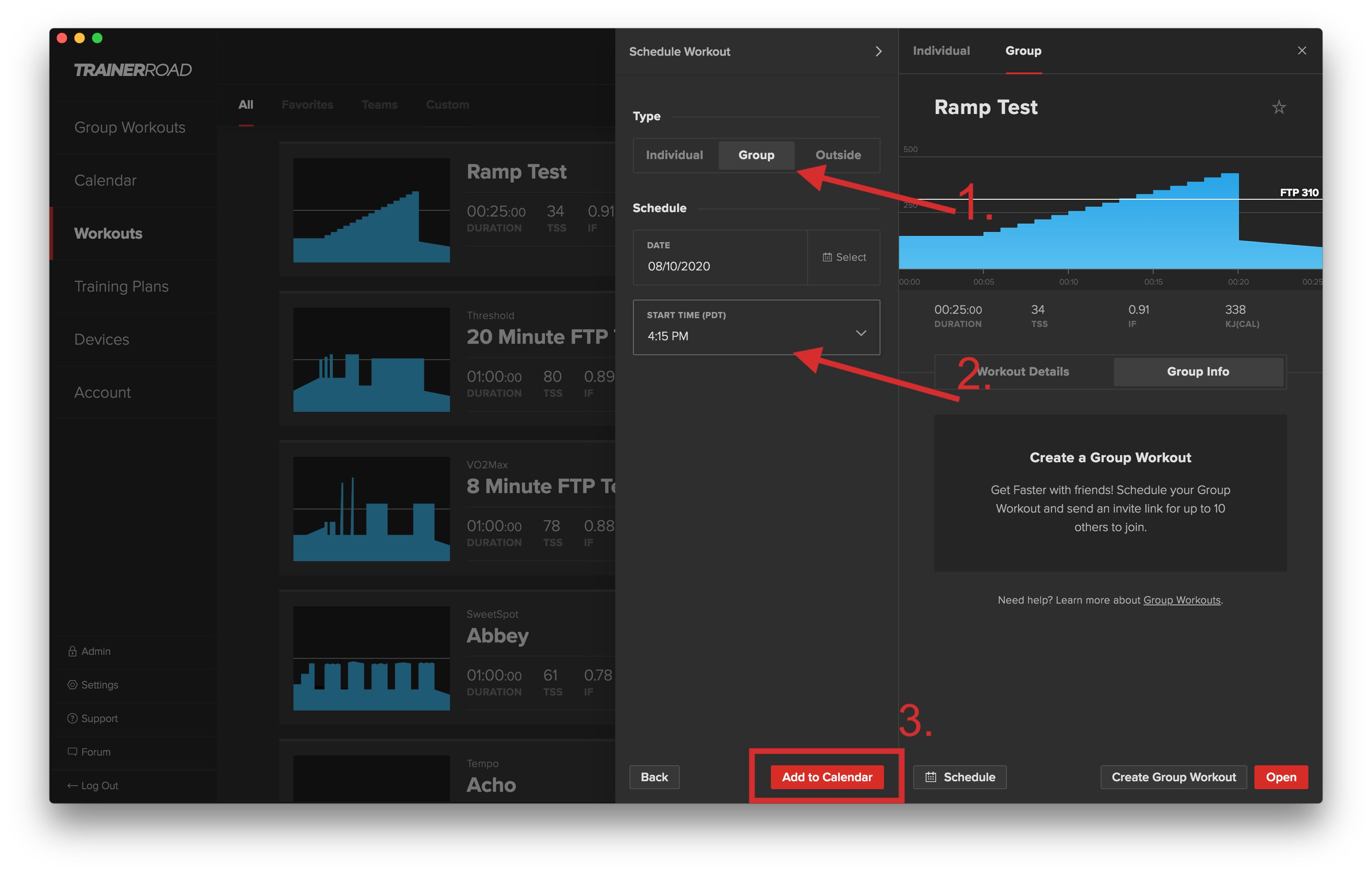Open Account in sidebar
The image size is (1372, 874).
tap(133, 392)
